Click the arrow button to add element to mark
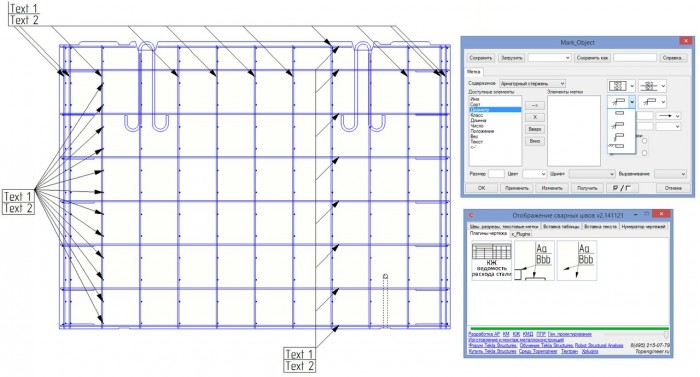This screenshot has width=700, height=377. (x=535, y=105)
